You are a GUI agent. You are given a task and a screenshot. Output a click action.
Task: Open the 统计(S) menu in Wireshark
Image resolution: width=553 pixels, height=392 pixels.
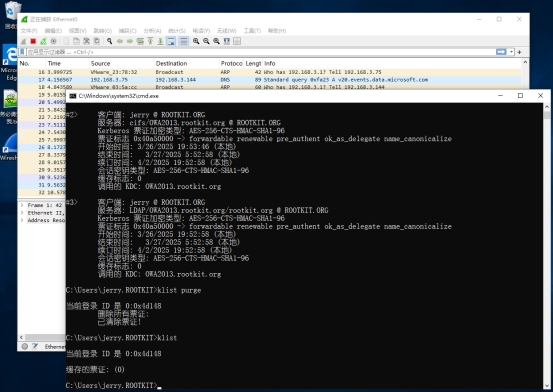pos(177,31)
